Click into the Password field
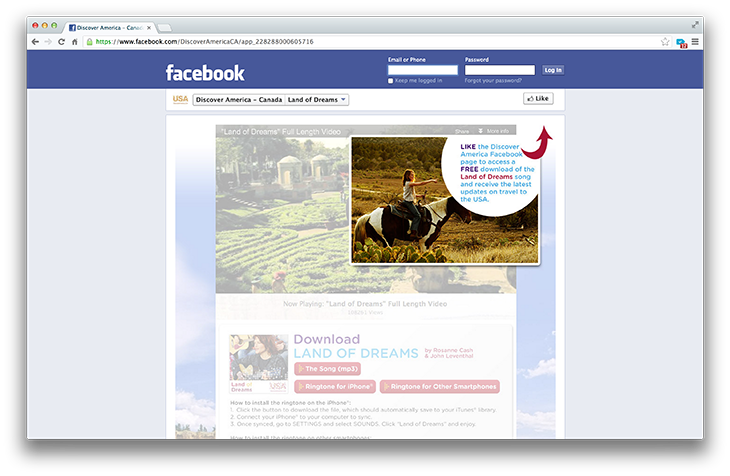 [x=500, y=70]
